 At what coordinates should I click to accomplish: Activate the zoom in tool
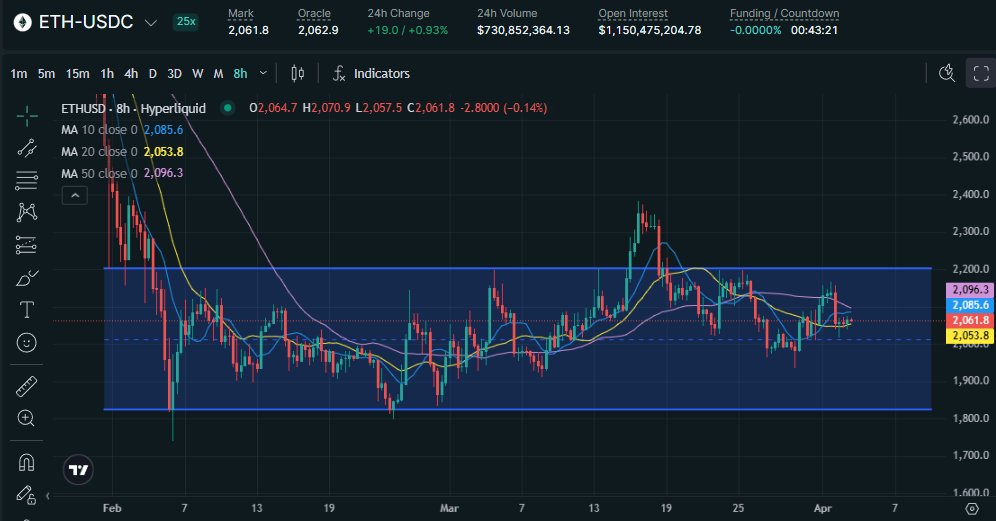tap(27, 418)
